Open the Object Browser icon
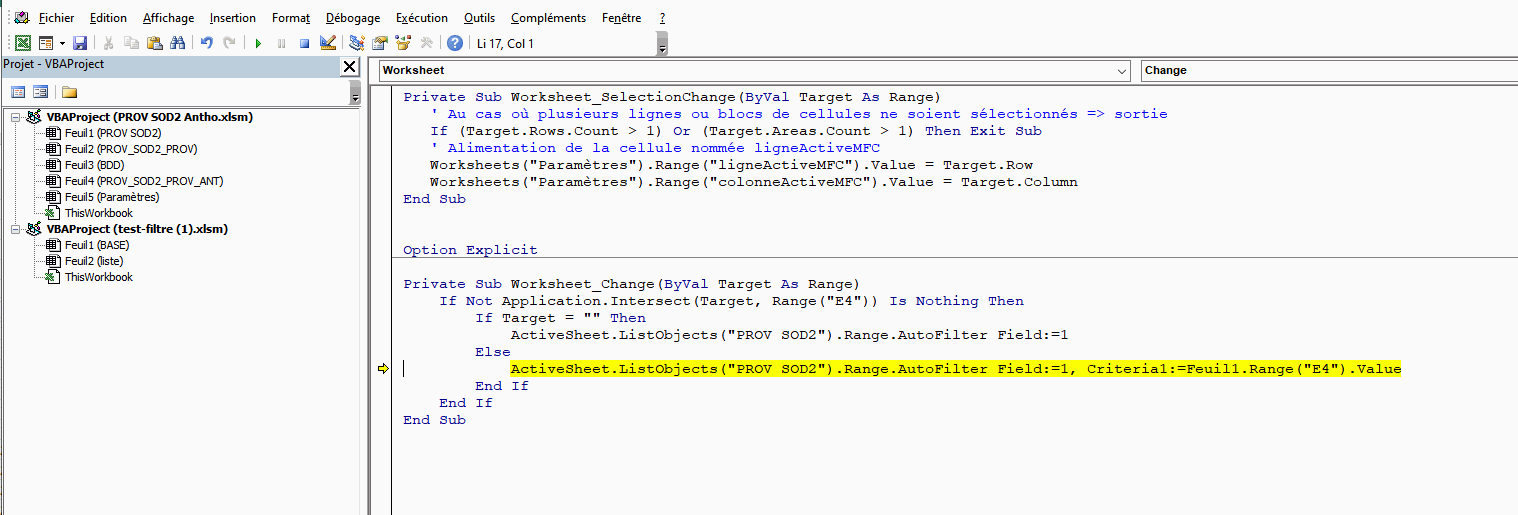This screenshot has height=515, width=1518. (x=403, y=43)
